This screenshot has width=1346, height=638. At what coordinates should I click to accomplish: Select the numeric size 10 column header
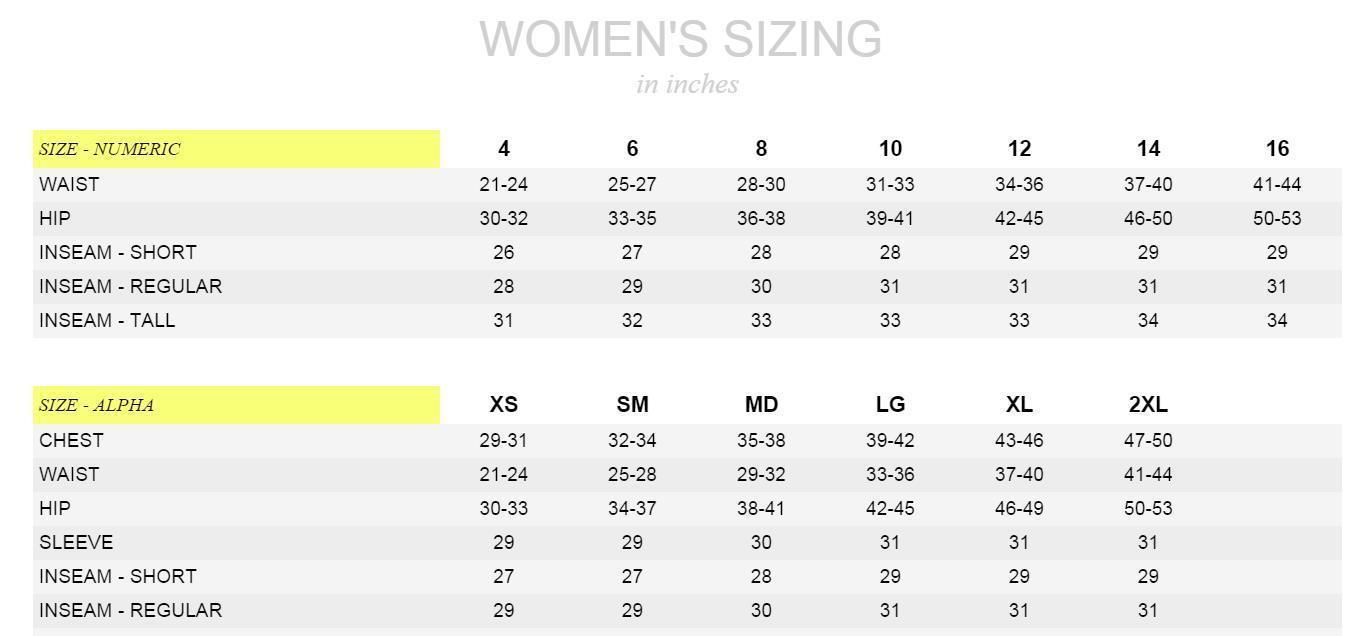[890, 149]
